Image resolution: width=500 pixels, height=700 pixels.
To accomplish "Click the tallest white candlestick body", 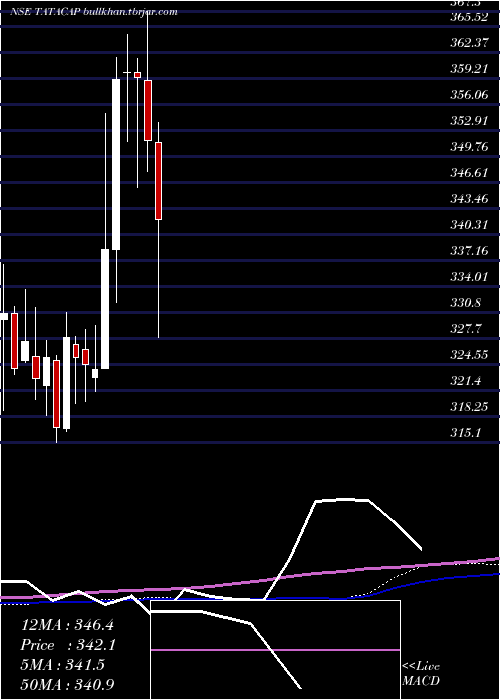I will click(116, 164).
